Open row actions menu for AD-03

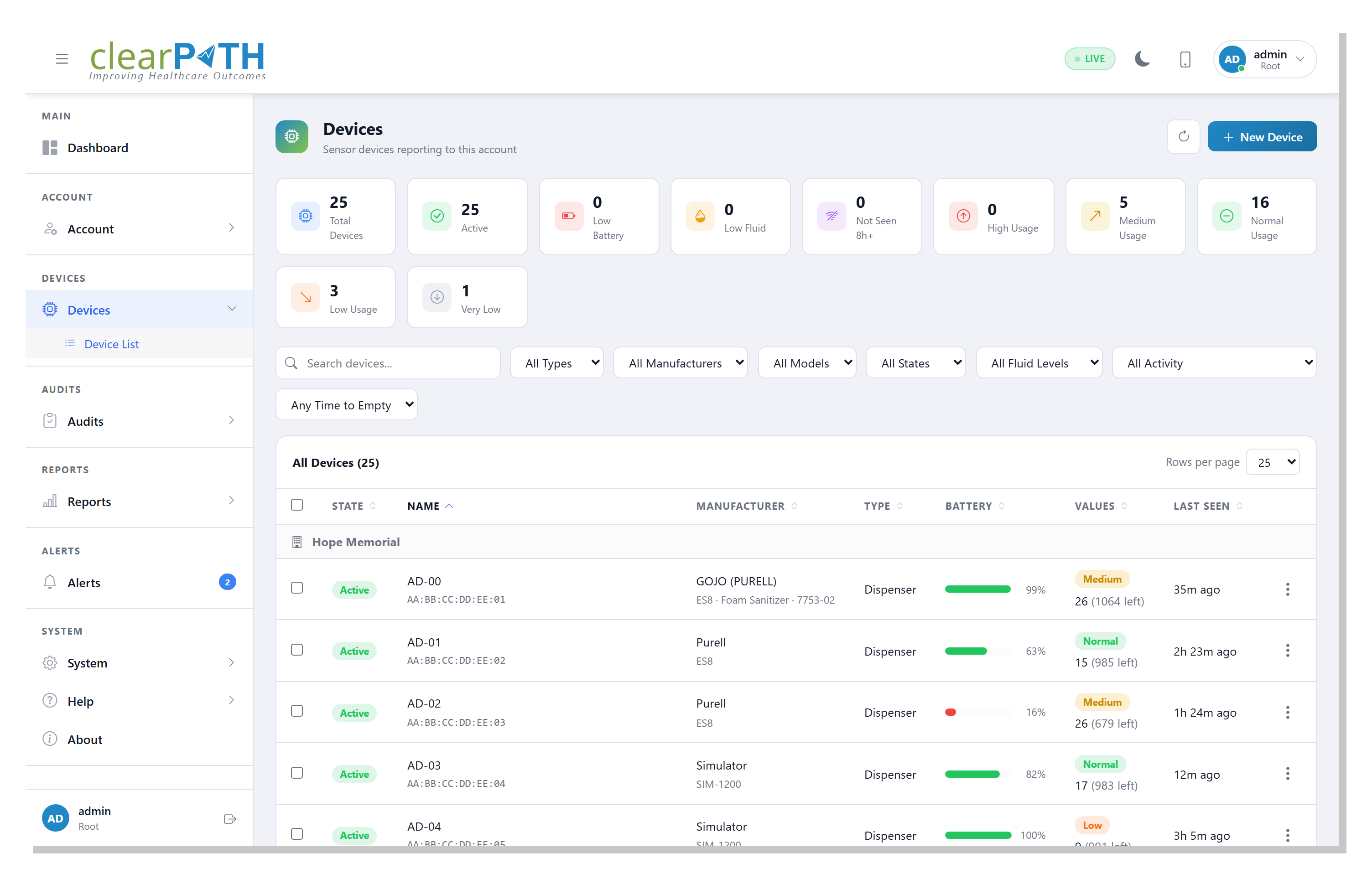coord(1287,774)
